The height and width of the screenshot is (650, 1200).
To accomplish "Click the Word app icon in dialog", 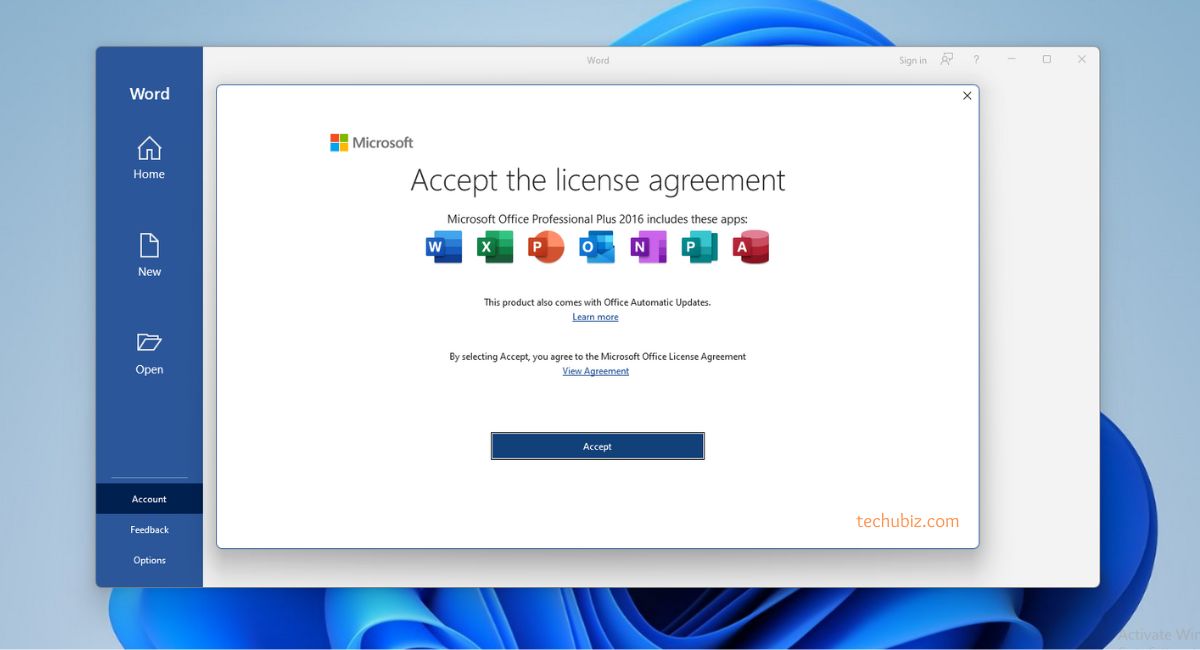I will click(x=444, y=247).
